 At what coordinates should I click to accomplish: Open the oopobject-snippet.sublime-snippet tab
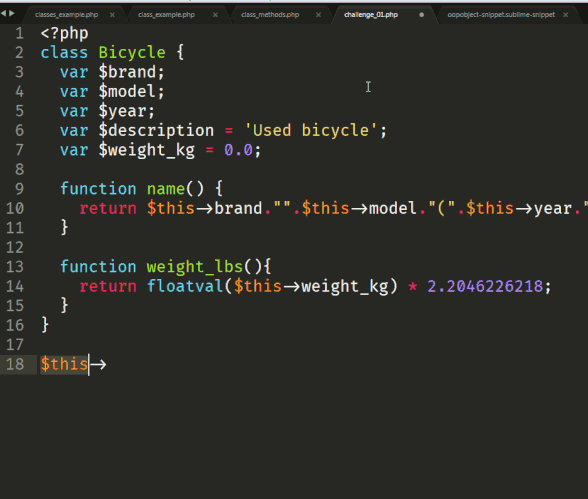[x=501, y=15]
